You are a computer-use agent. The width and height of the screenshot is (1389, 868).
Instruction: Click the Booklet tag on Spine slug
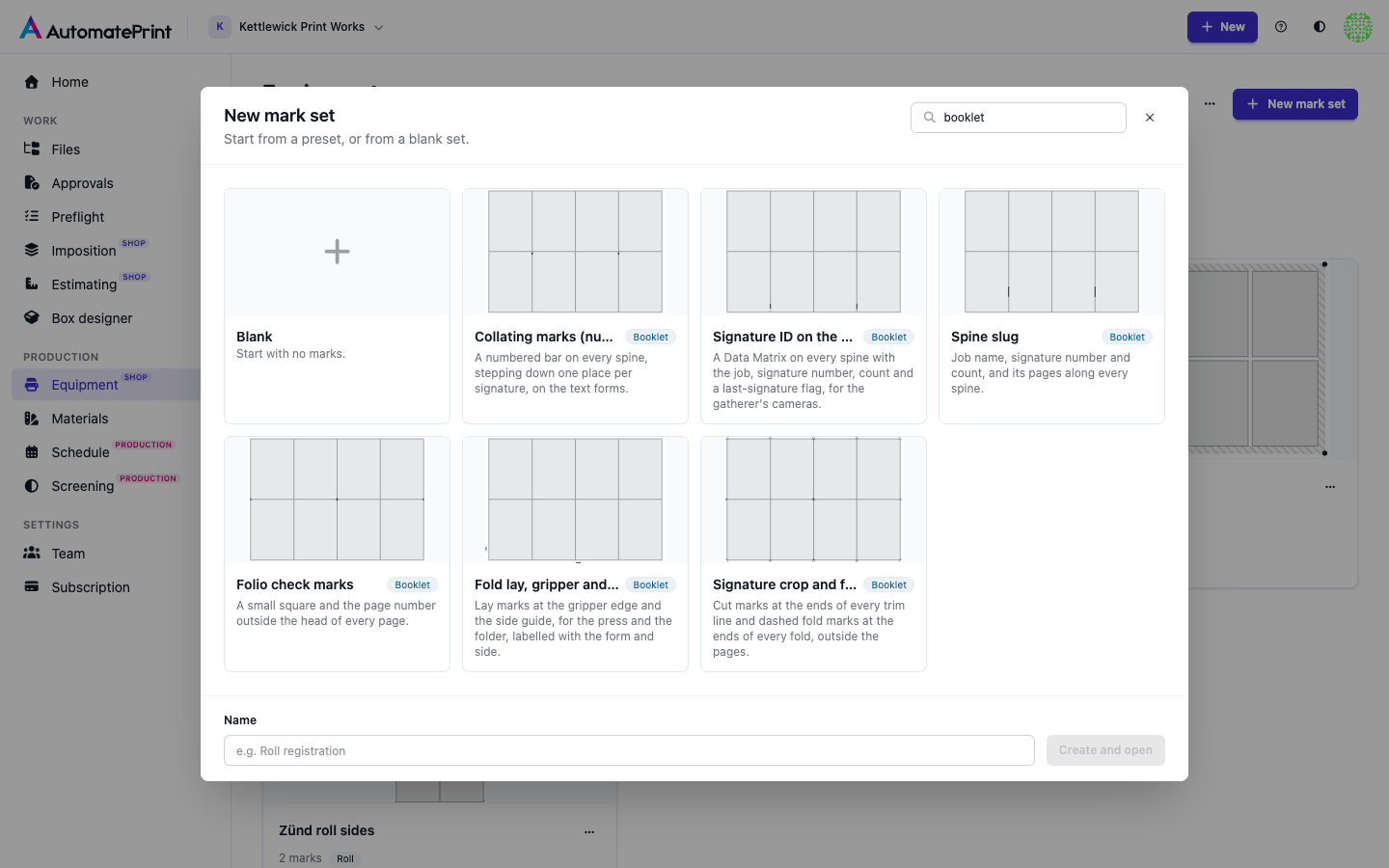pyautogui.click(x=1127, y=338)
